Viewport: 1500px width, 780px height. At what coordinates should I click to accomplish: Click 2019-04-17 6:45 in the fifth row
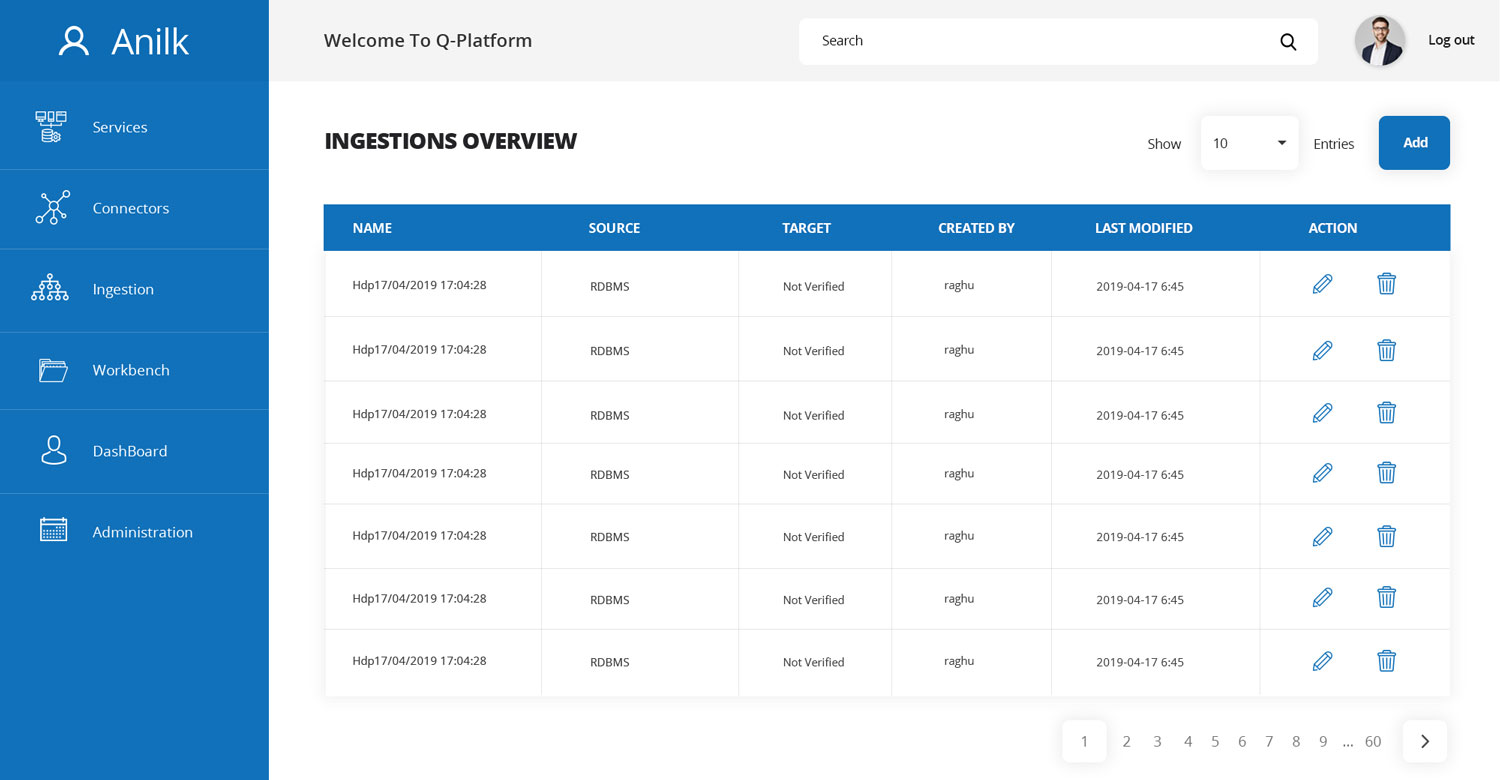click(1140, 537)
